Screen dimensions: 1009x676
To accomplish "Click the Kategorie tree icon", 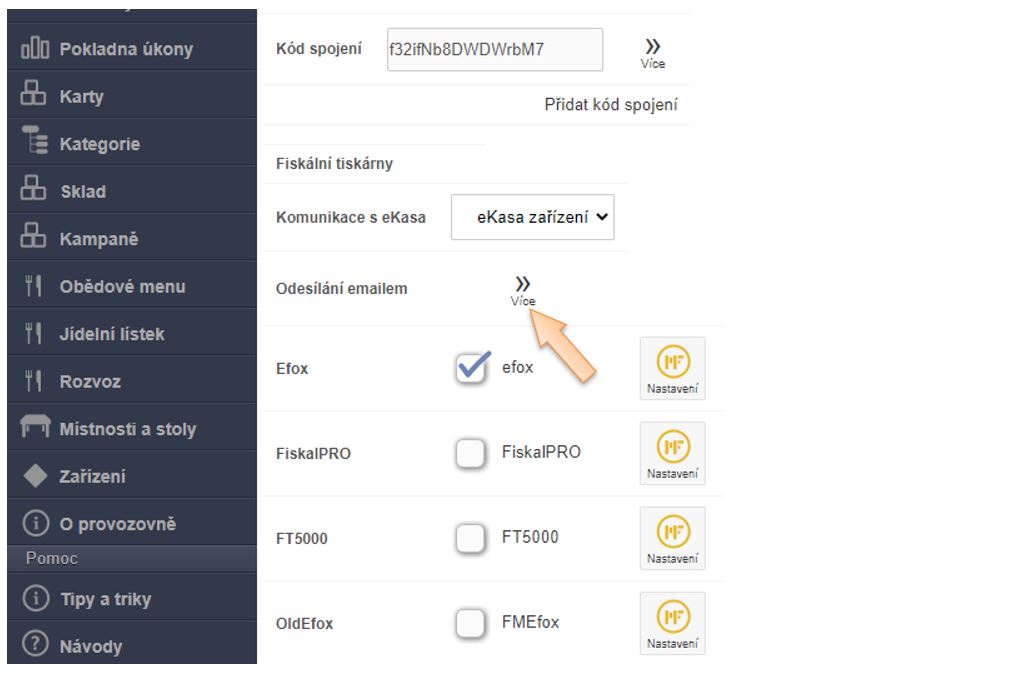I will [x=35, y=143].
